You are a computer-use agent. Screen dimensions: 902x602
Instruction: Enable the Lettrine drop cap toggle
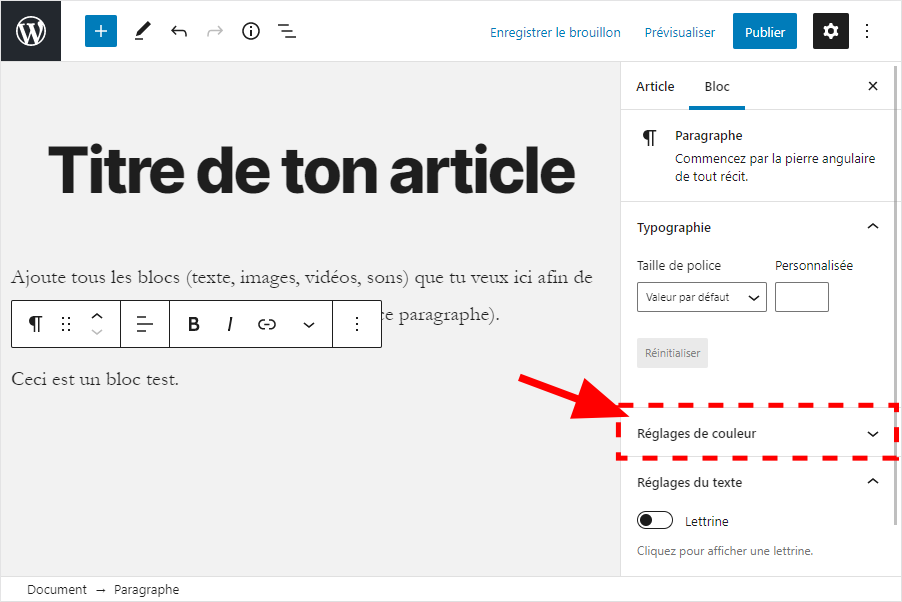pos(655,521)
